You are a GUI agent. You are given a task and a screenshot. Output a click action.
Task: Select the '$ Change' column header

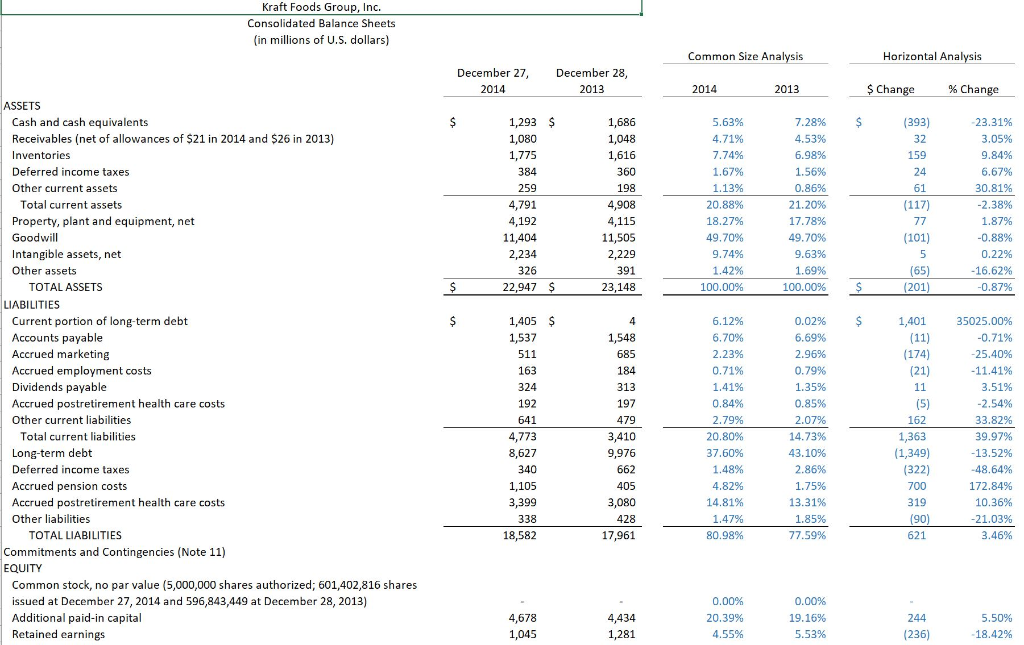[x=890, y=89]
